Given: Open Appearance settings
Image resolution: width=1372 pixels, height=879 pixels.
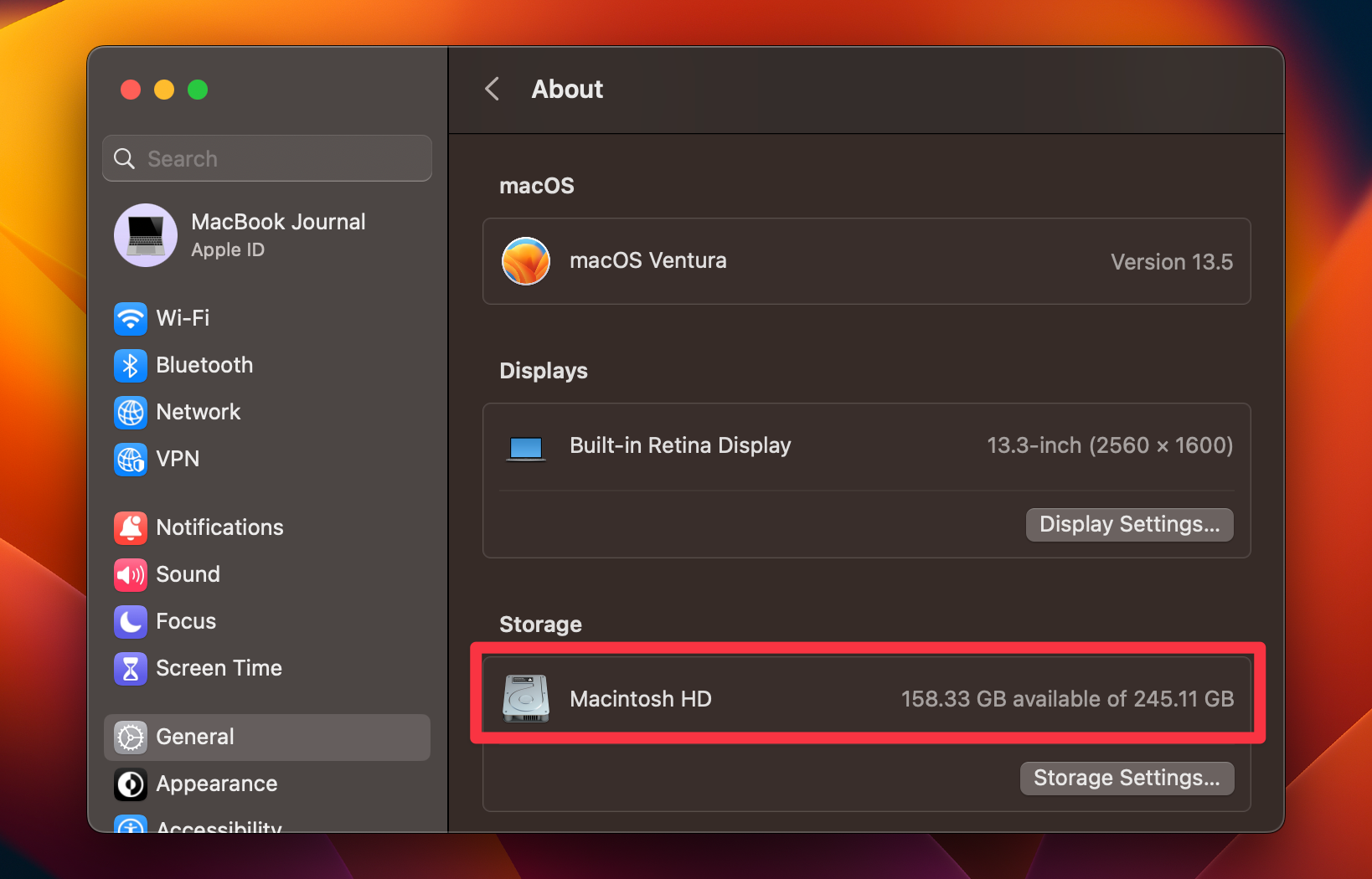Looking at the screenshot, I should (216, 784).
